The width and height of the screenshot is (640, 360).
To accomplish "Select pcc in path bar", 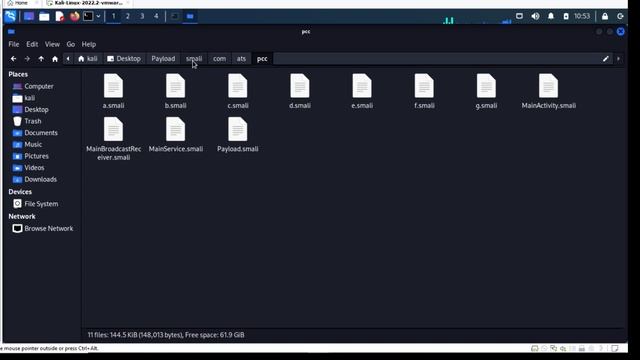I will click(x=262, y=59).
